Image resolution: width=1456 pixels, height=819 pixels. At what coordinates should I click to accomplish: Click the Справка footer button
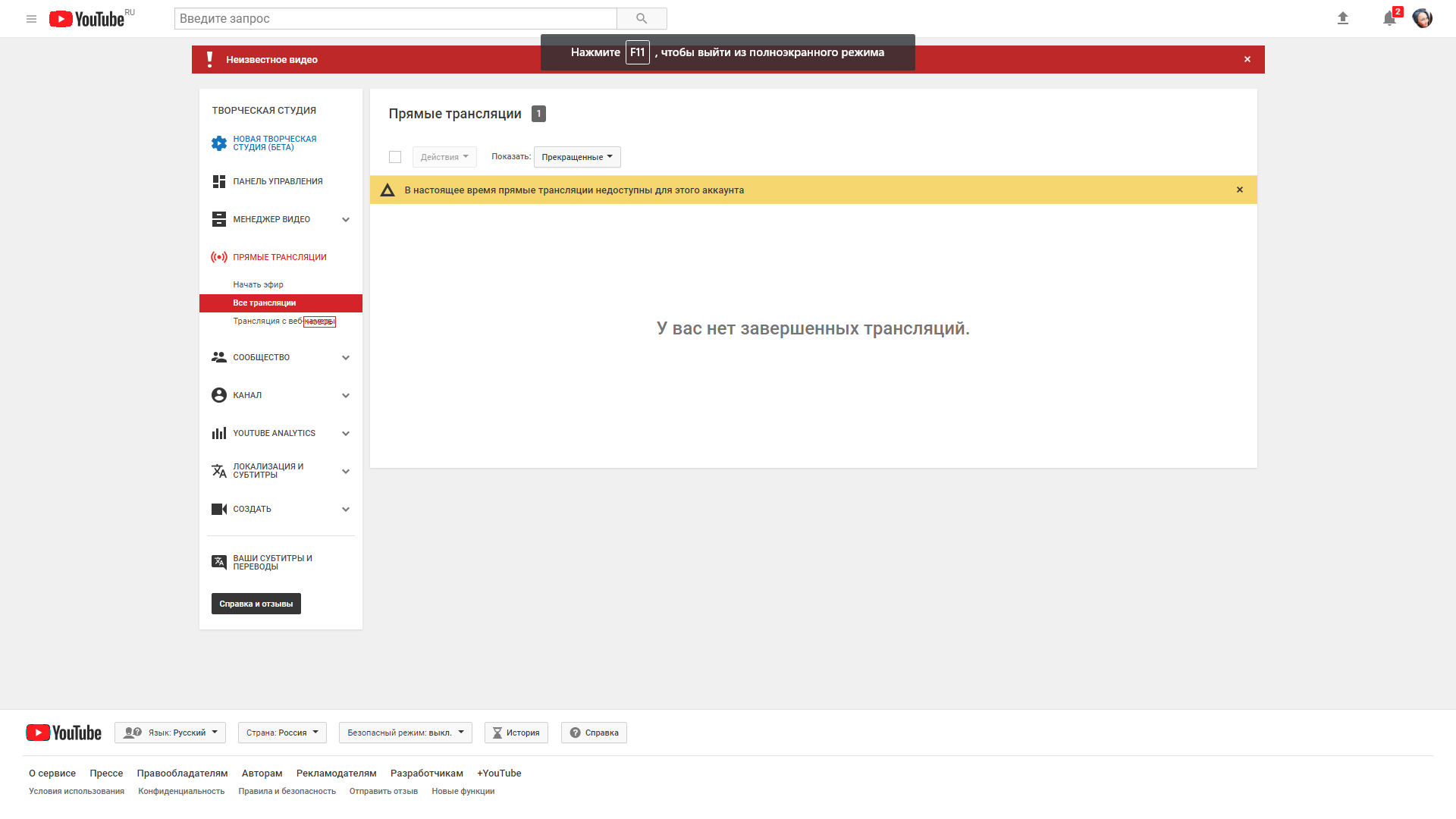point(594,733)
